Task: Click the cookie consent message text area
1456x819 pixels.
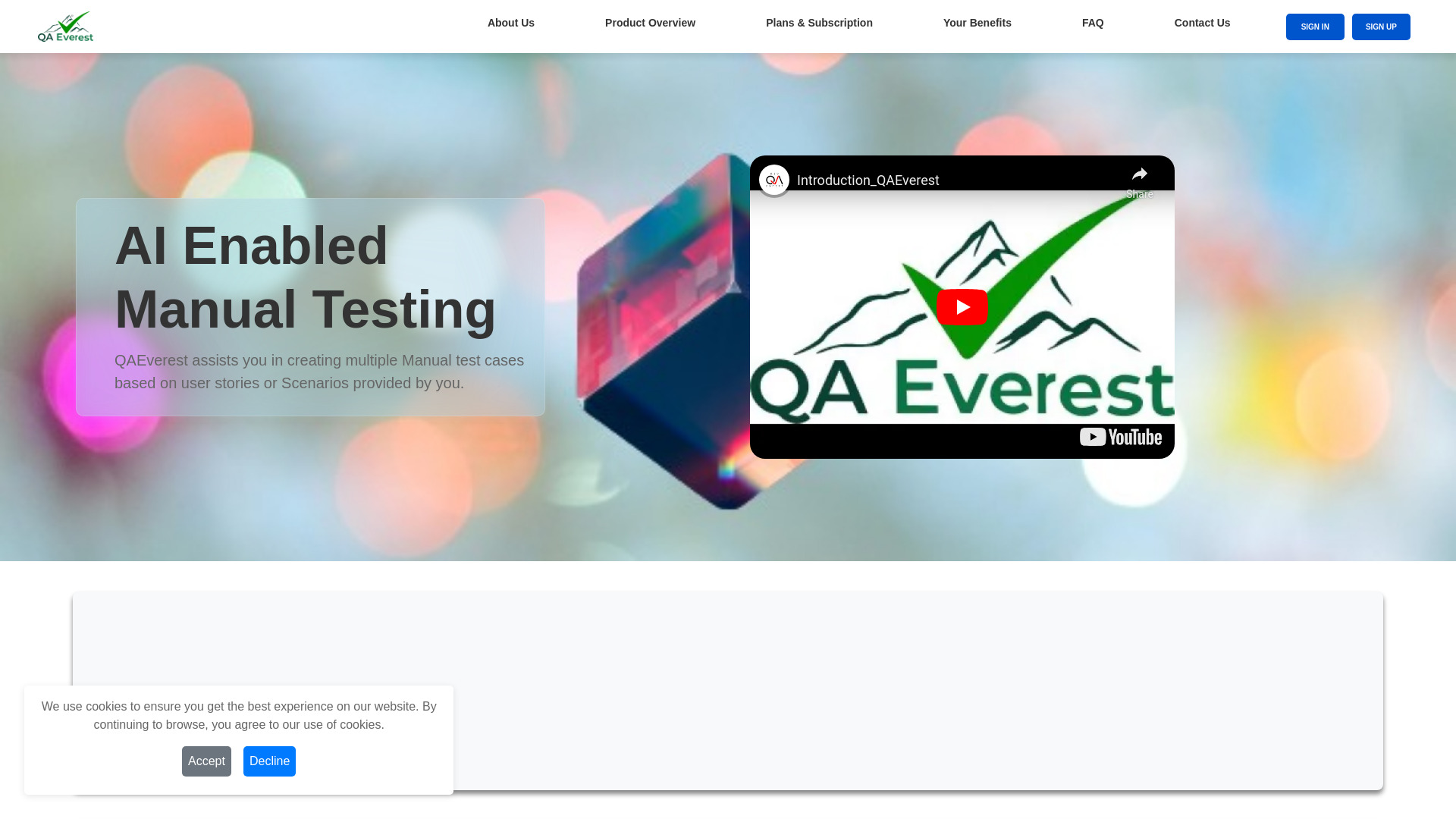Action: point(238,716)
